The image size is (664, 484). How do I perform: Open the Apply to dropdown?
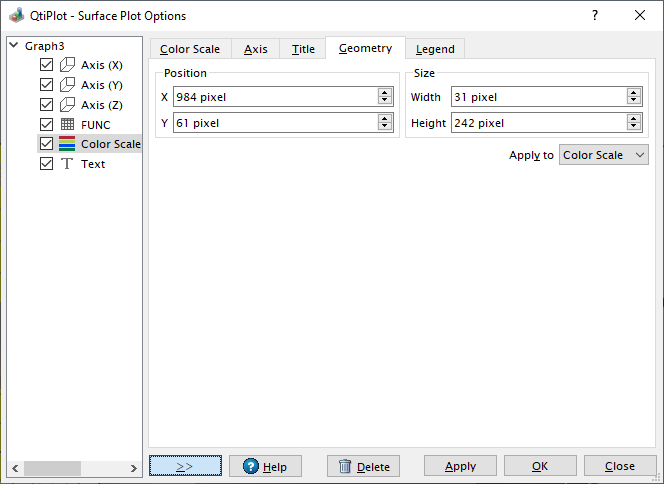604,155
